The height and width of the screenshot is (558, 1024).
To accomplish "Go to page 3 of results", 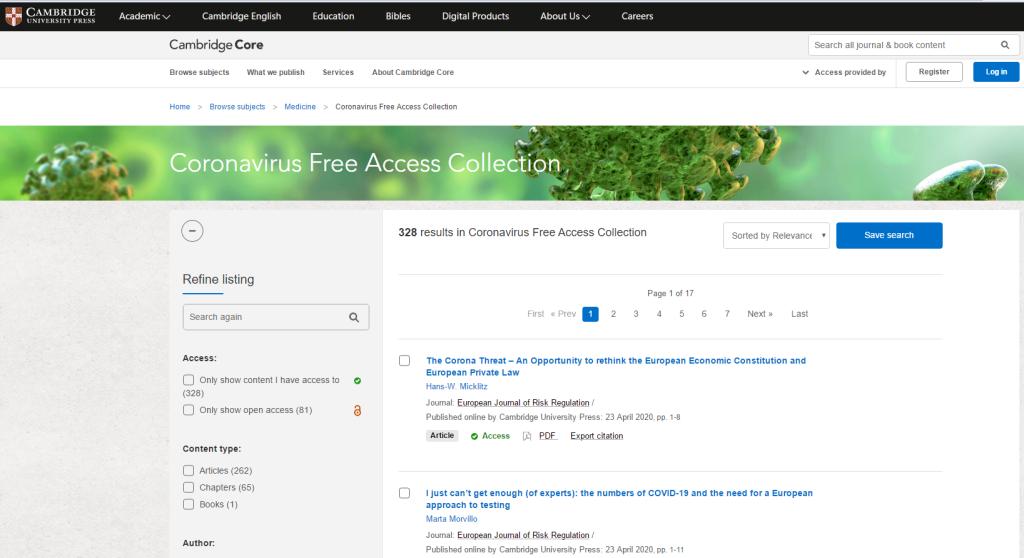I will [x=636, y=314].
